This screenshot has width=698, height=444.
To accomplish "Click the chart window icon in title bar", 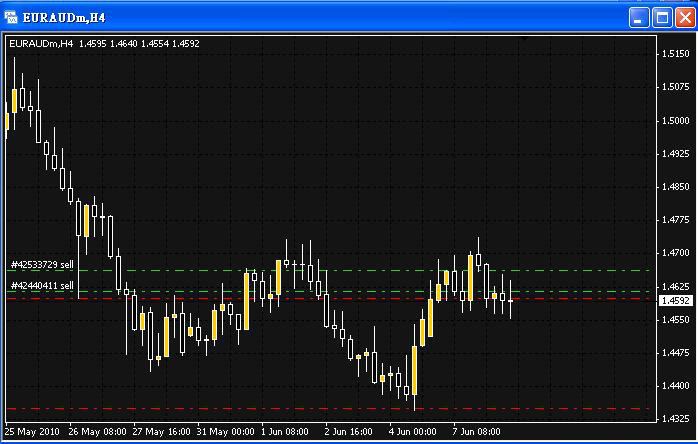I will click(x=10, y=17).
